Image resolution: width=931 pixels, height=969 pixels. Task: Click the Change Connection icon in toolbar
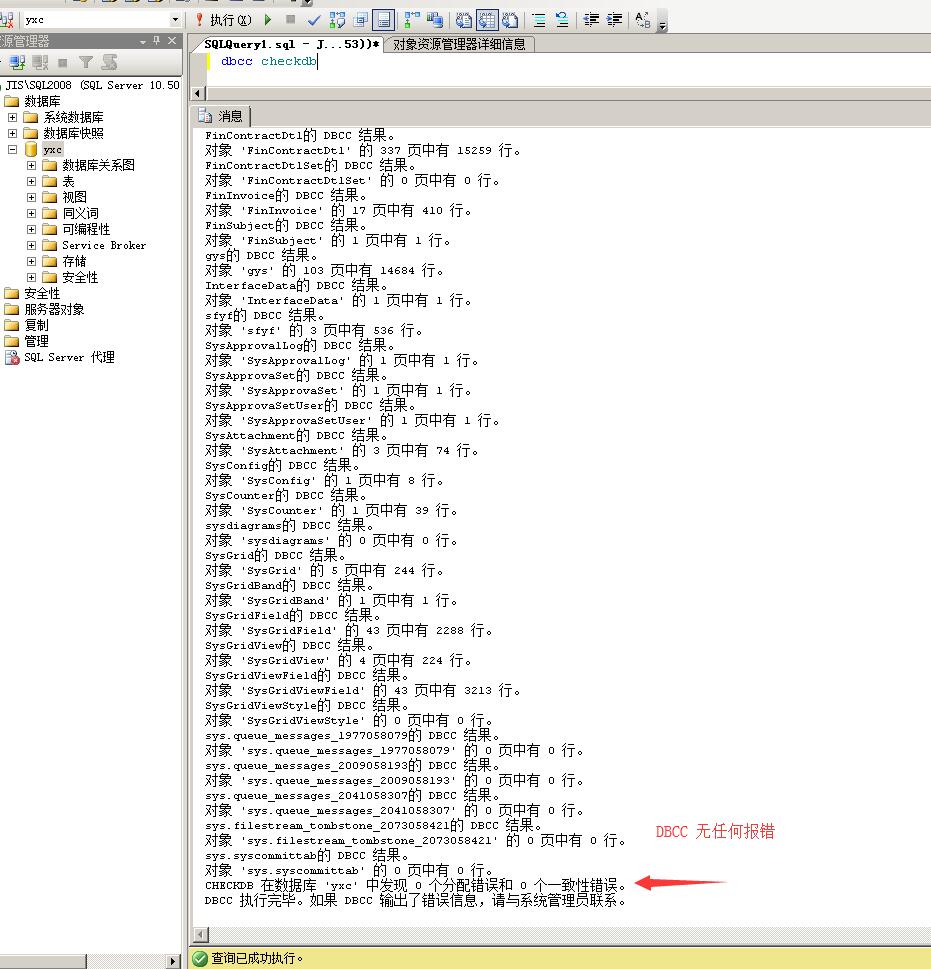click(6, 20)
